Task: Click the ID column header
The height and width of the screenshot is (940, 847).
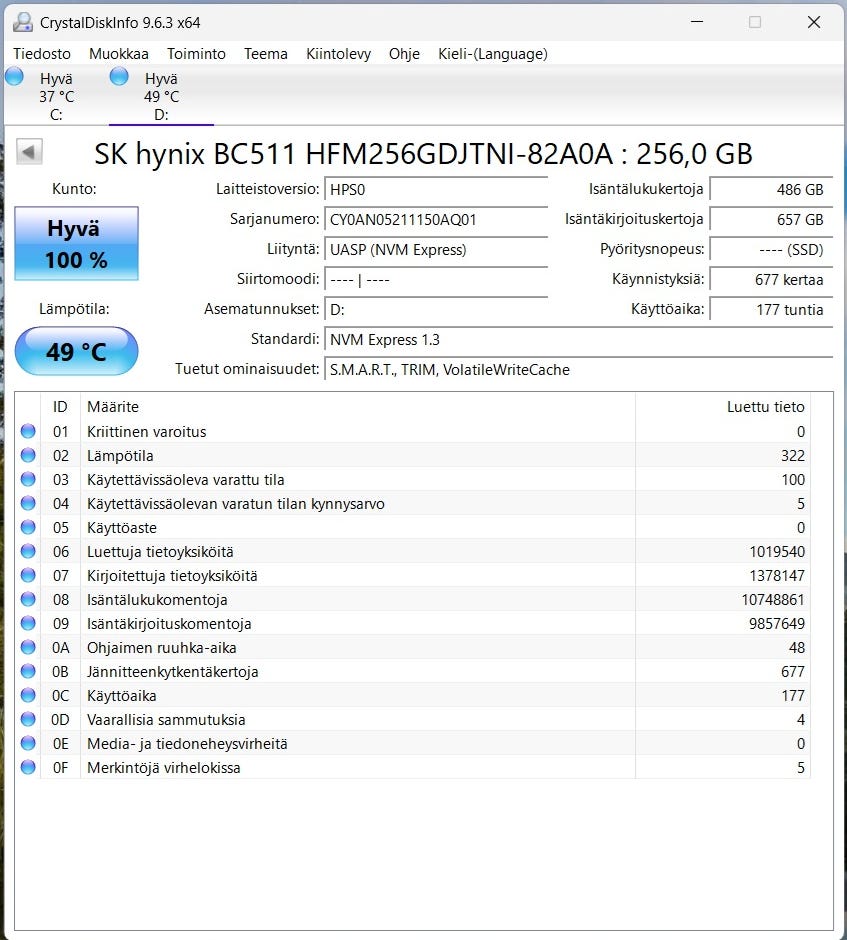Action: (60, 406)
